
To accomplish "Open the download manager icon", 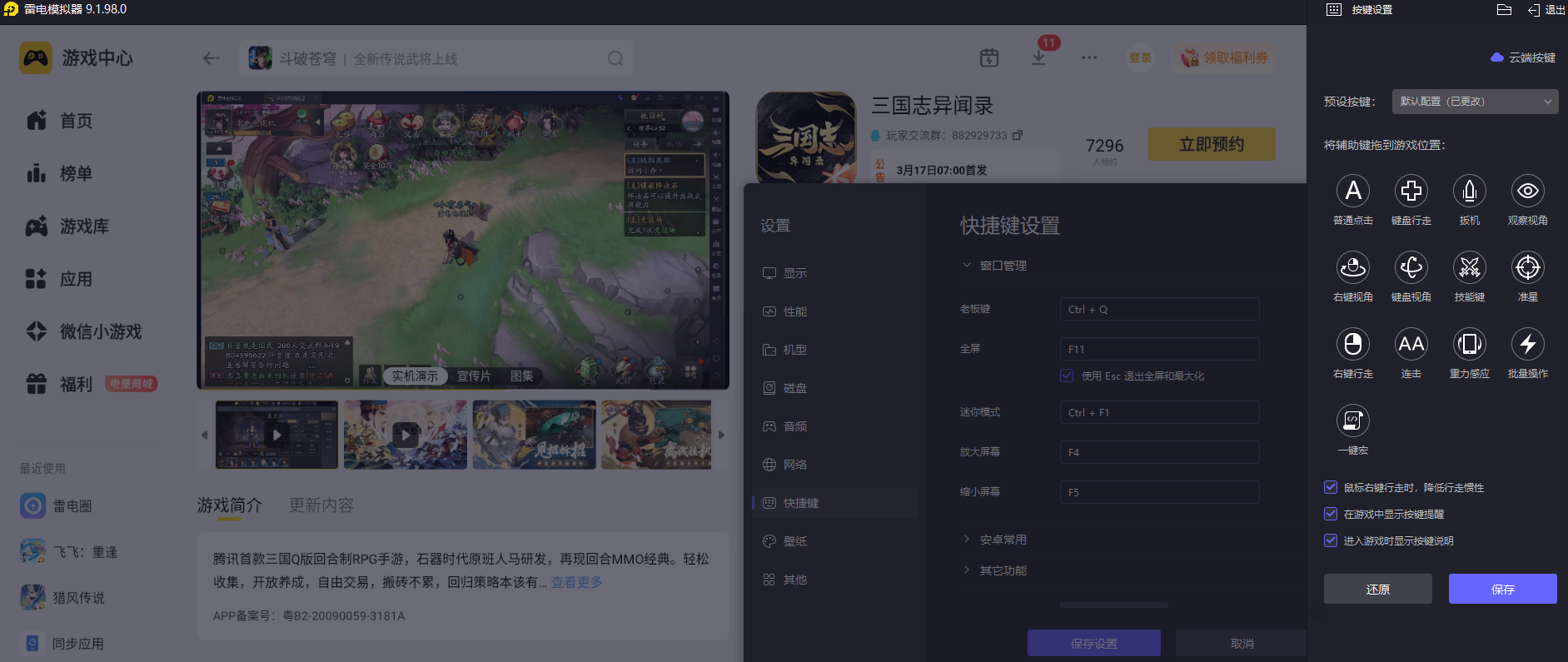I will click(1038, 57).
